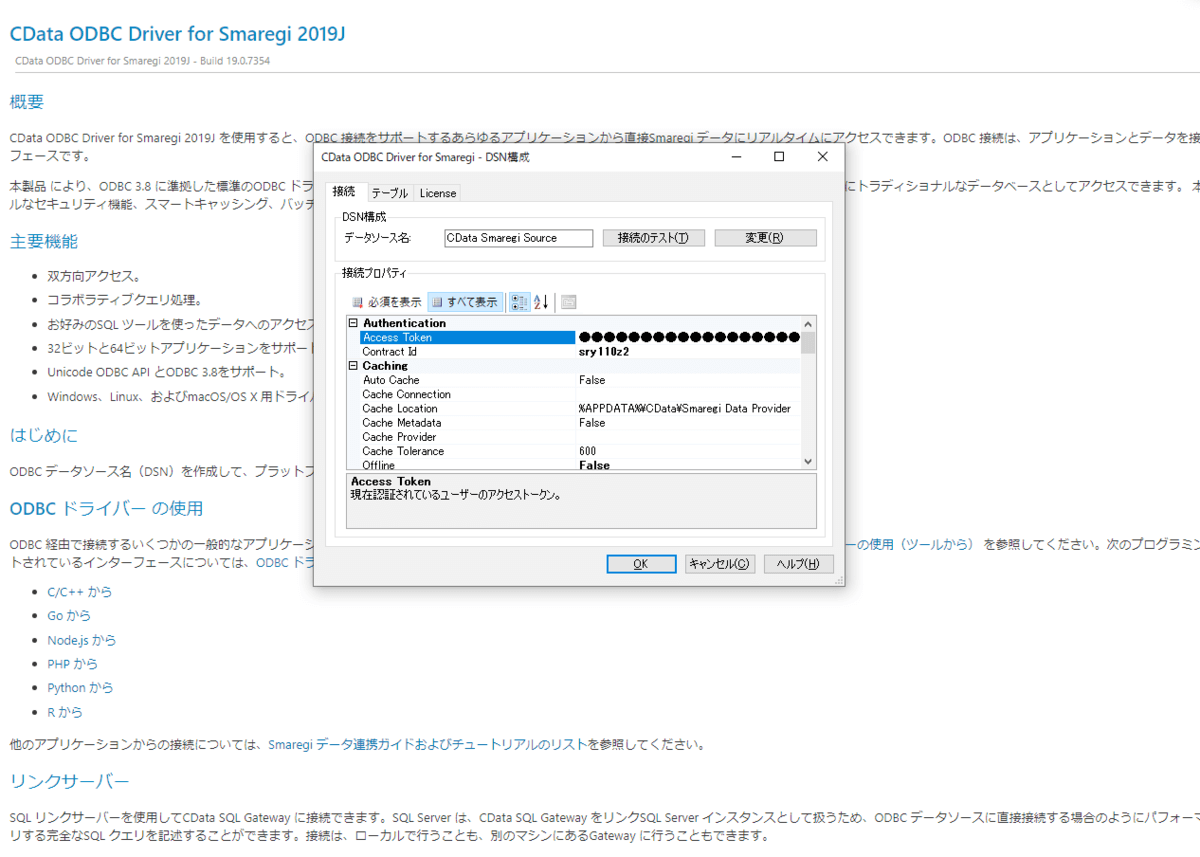1200x857 pixels.
Task: Maximize the DSN構成 dialog window
Action: [779, 157]
